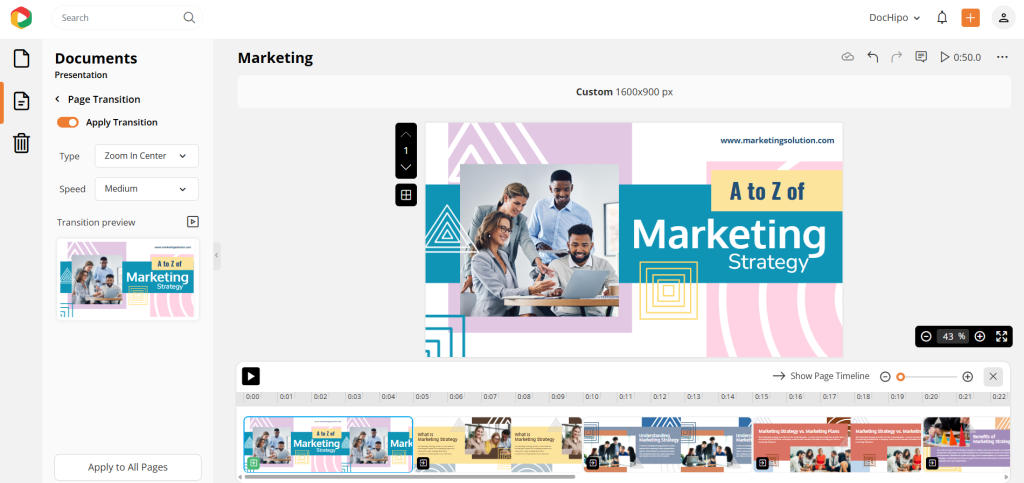Viewport: 1024px width, 483px height.
Task: Open the trash bin in left sidebar
Action: coord(21,143)
